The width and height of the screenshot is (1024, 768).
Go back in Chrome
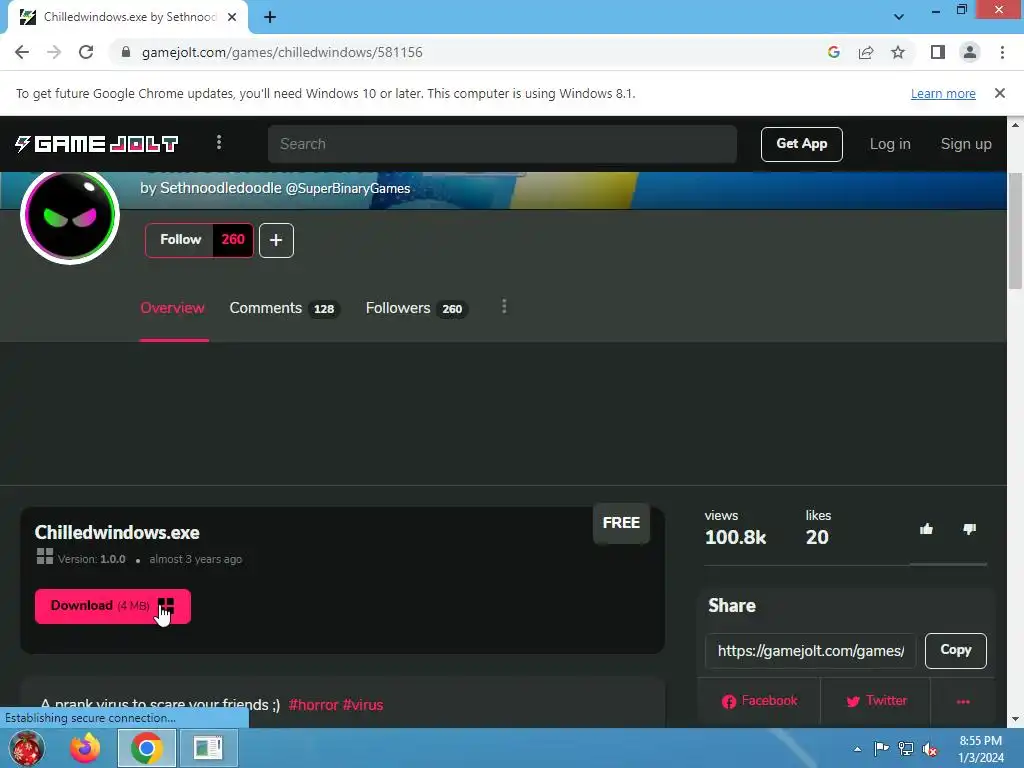22,52
